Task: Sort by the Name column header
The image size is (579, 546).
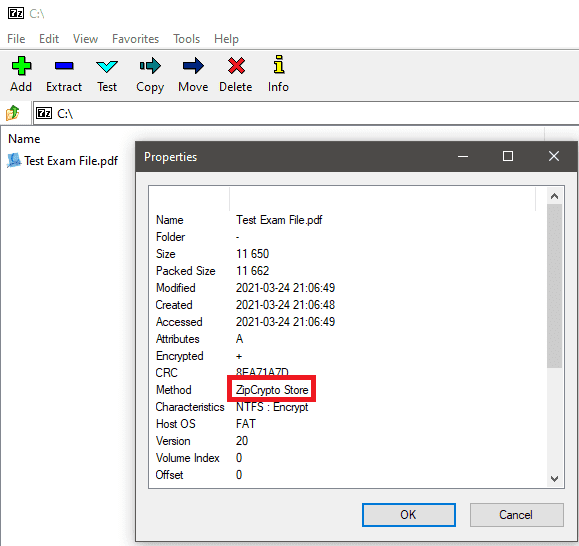Action: [x=24, y=139]
